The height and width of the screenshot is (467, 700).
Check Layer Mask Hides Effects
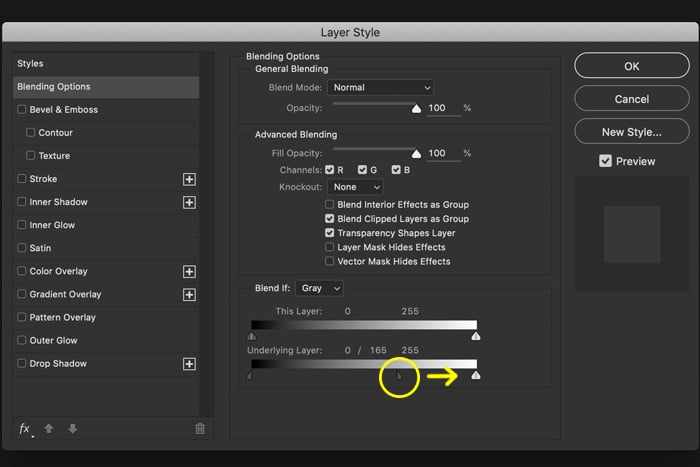tap(329, 247)
